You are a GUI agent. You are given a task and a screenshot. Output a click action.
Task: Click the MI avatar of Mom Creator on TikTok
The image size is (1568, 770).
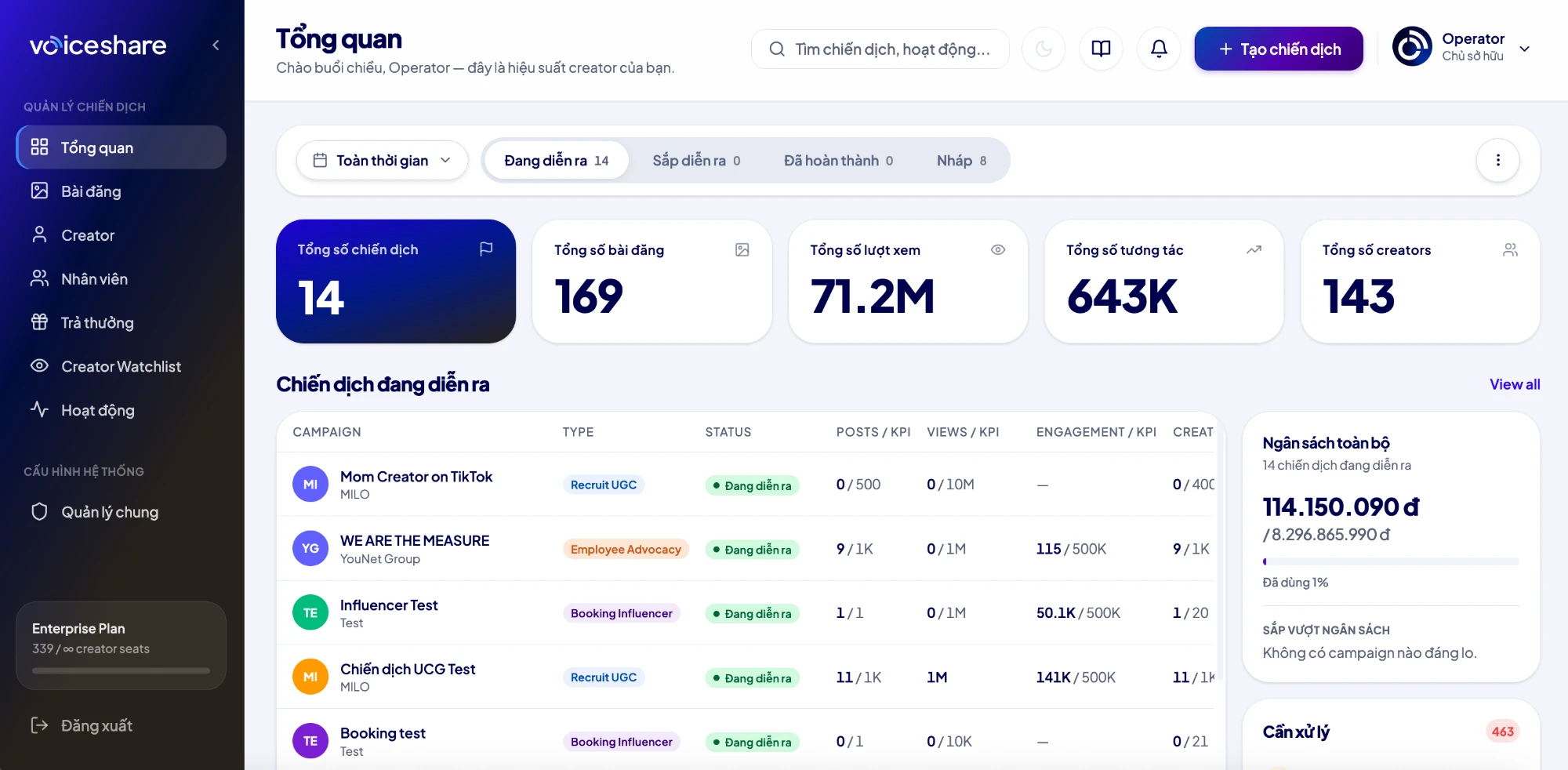[x=310, y=485]
